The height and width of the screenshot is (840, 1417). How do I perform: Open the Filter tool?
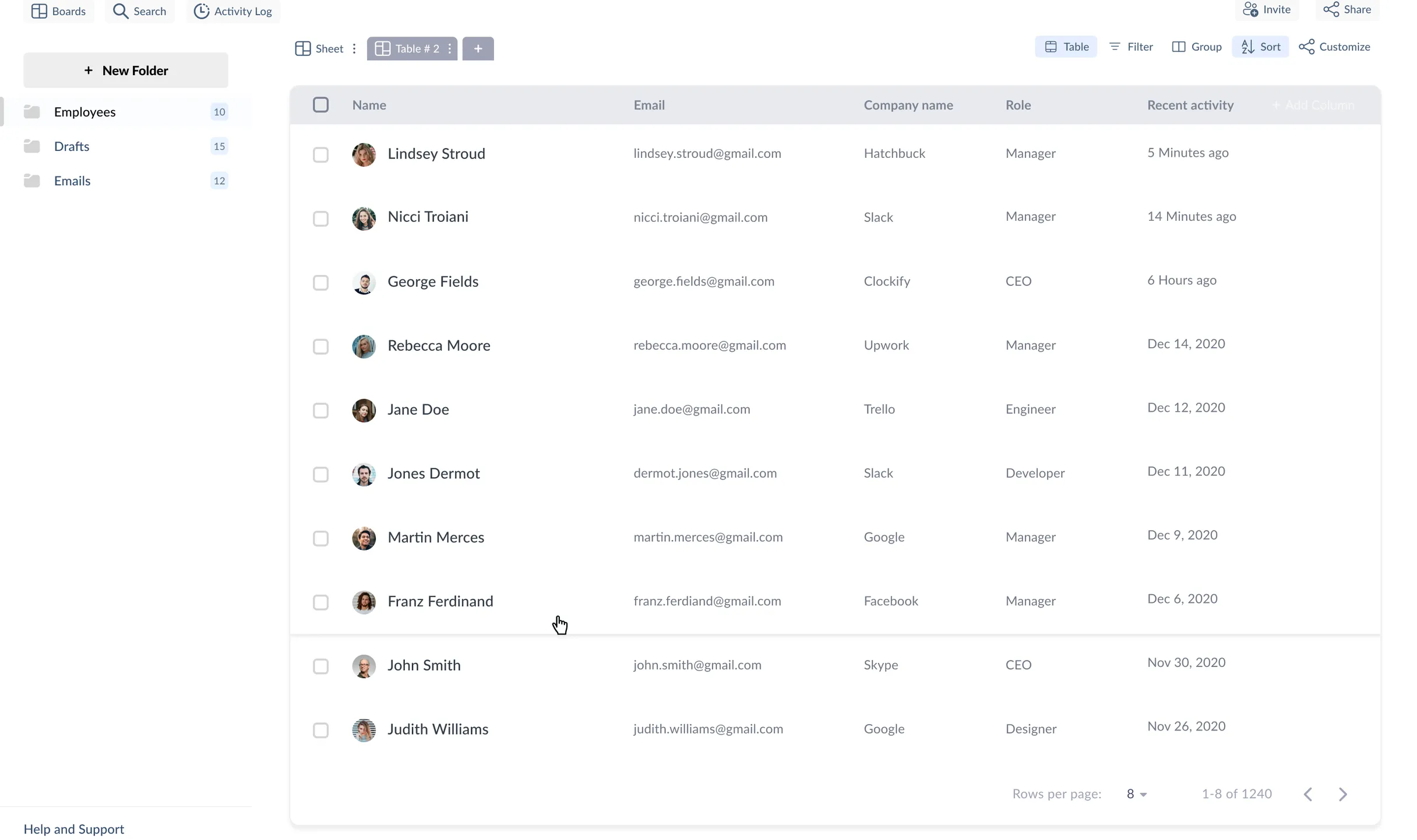point(1131,47)
